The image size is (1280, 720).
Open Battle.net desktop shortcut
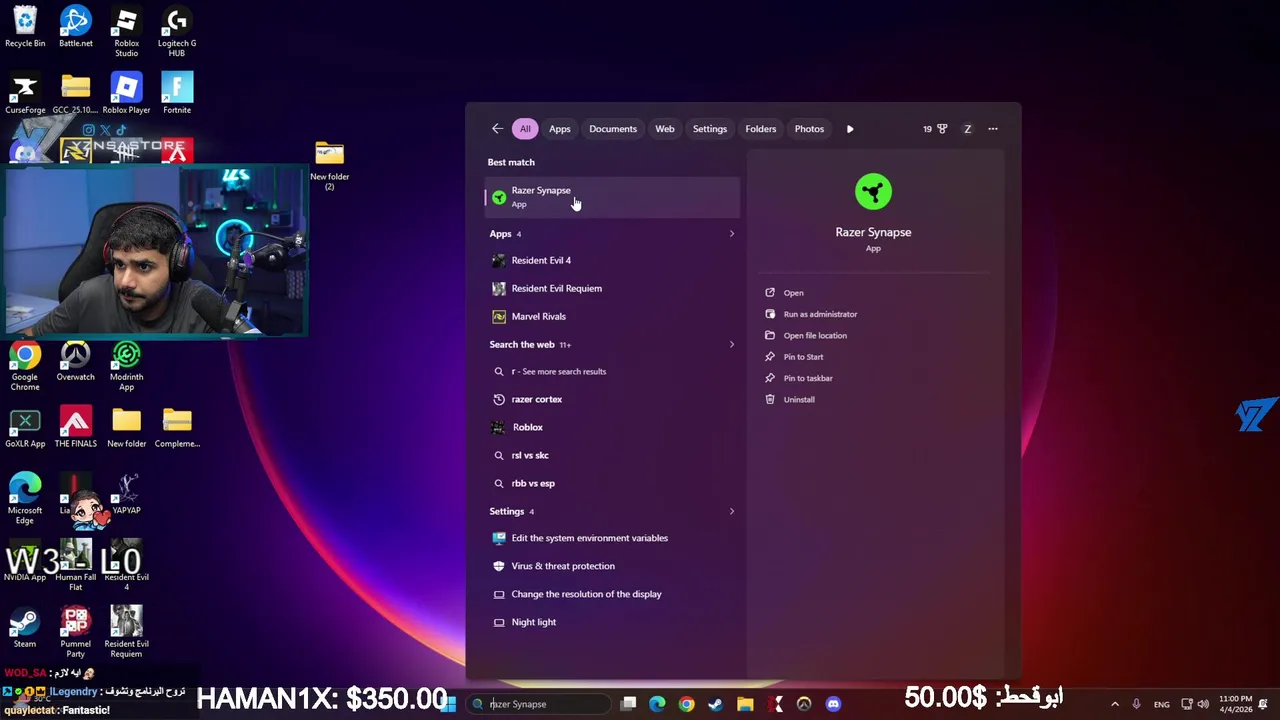tap(76, 27)
